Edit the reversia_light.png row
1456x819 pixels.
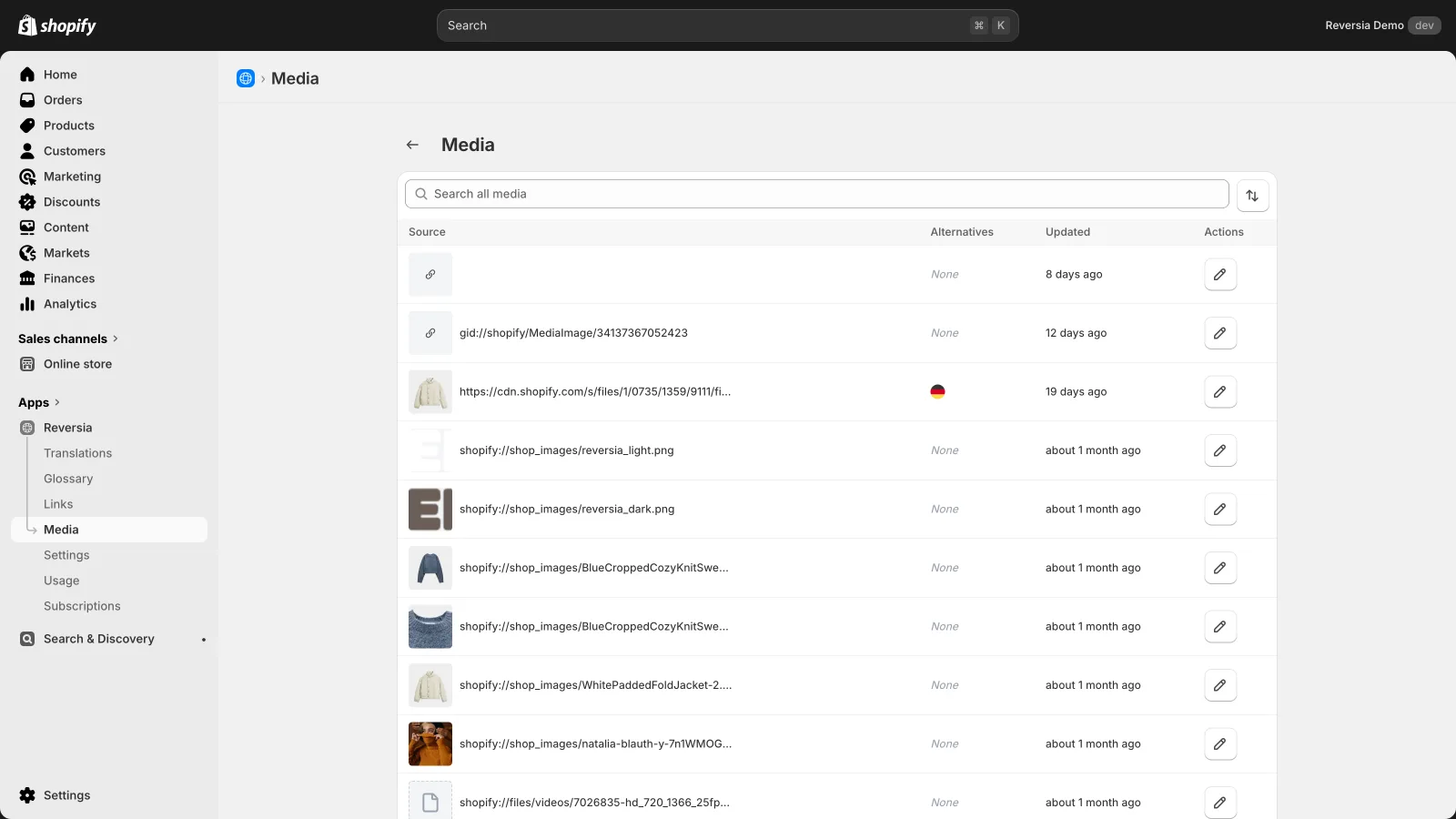[1220, 450]
